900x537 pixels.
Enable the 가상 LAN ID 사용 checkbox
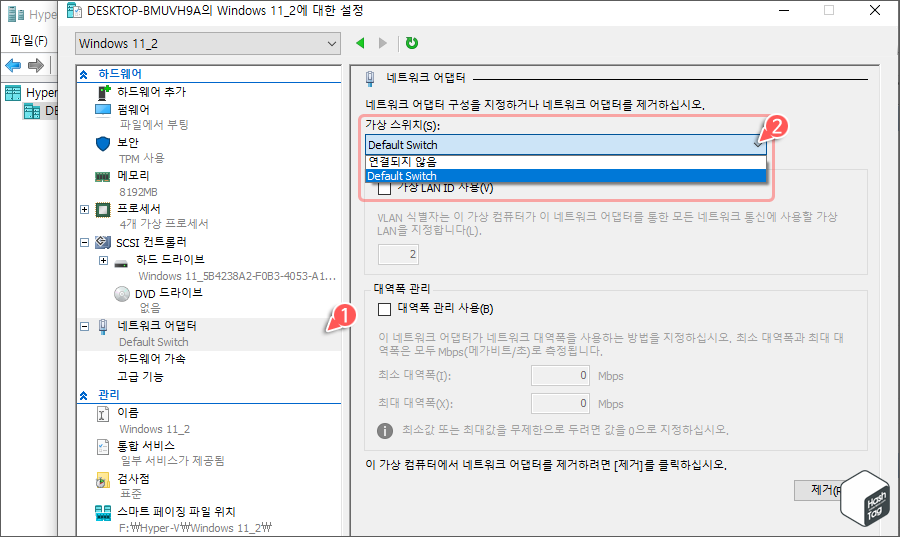point(385,188)
